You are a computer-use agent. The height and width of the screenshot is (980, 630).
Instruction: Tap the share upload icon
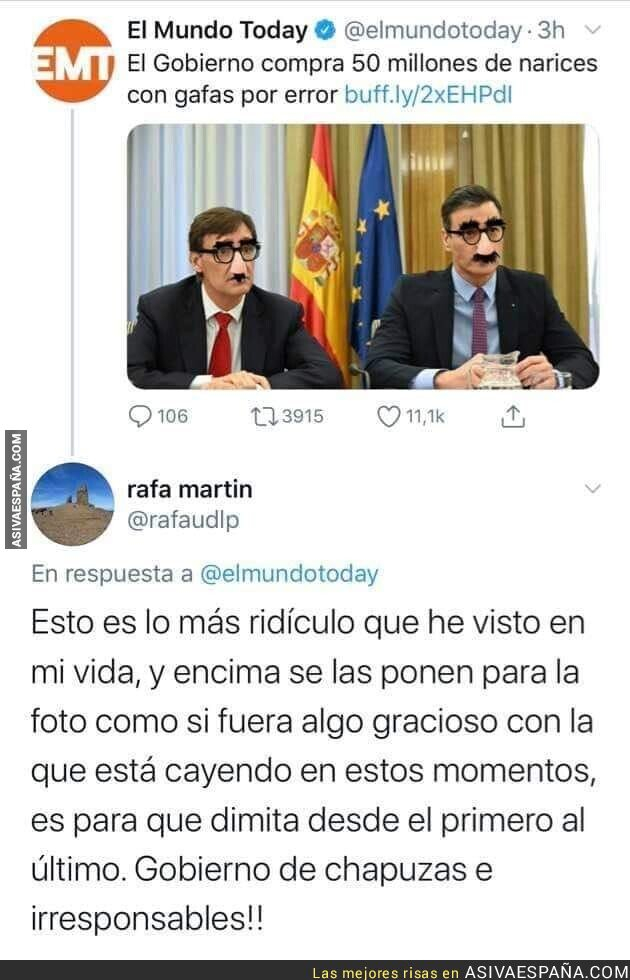pos(512,416)
